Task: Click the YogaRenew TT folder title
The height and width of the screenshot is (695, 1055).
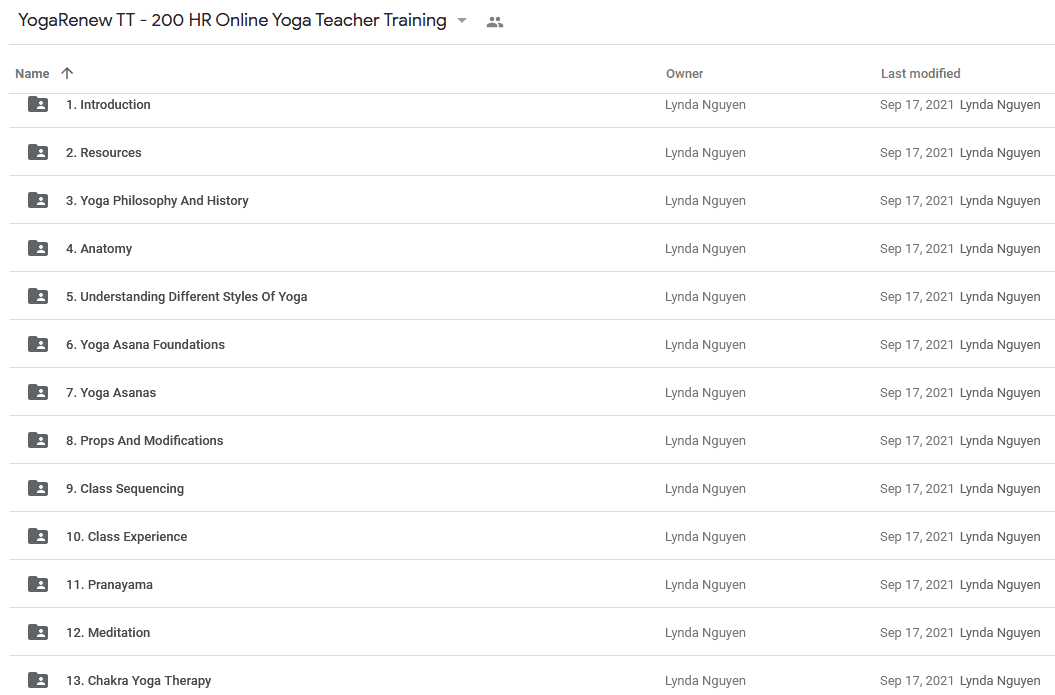Action: click(x=232, y=20)
